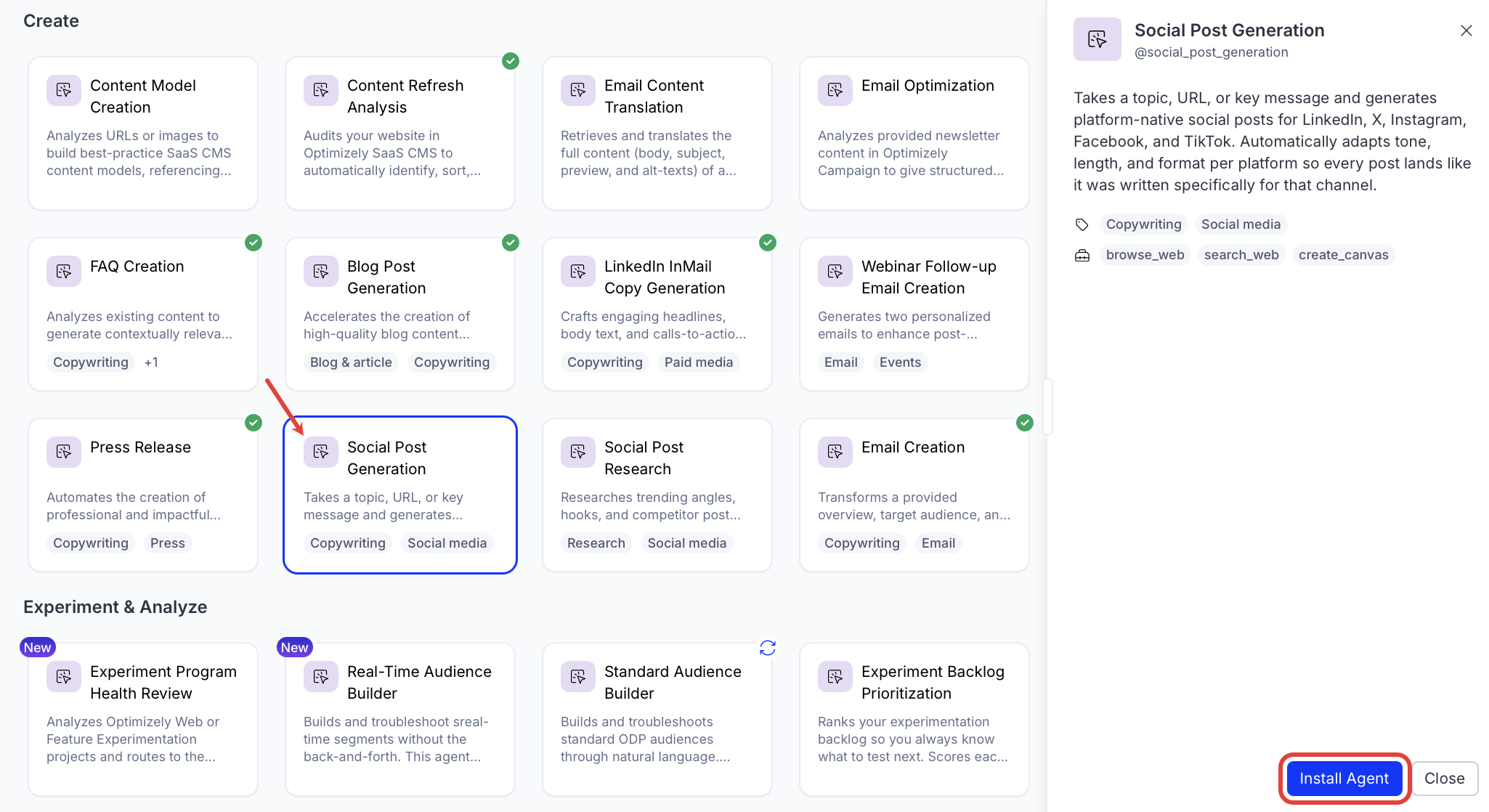
Task: Click the Close button in details panel
Action: (x=1444, y=778)
